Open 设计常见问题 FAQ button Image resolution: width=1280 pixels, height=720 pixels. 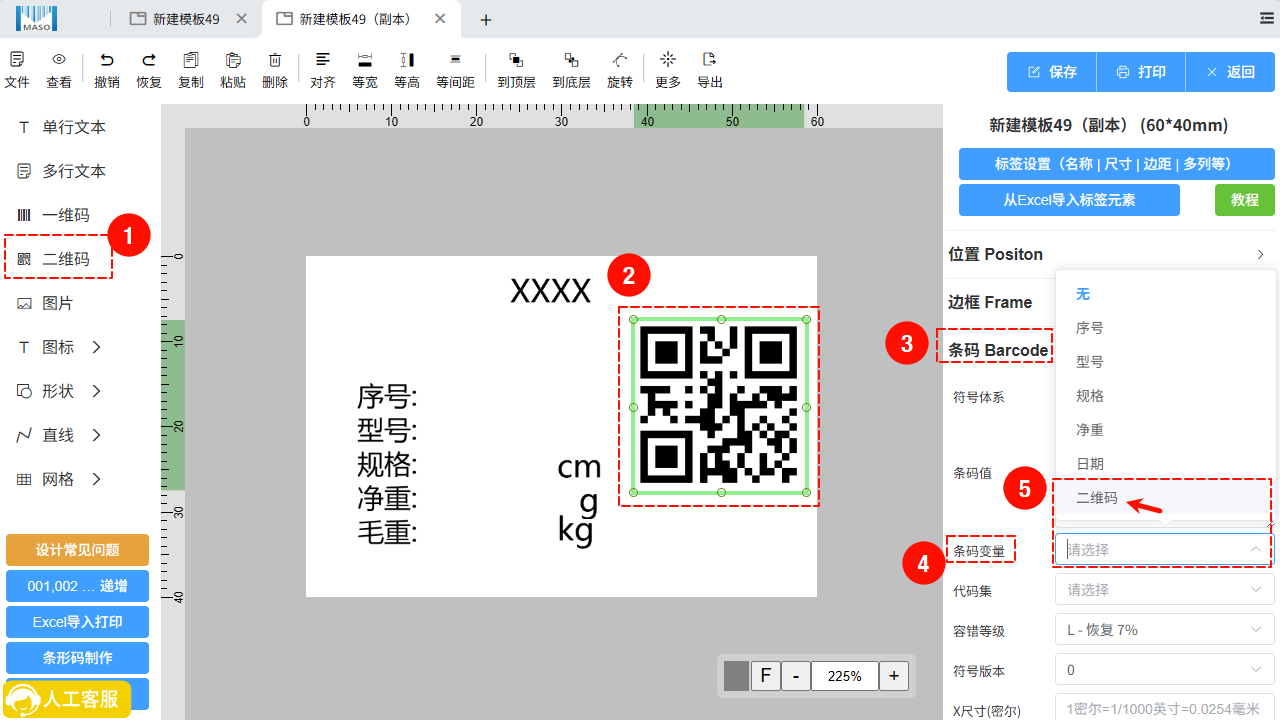click(x=77, y=550)
